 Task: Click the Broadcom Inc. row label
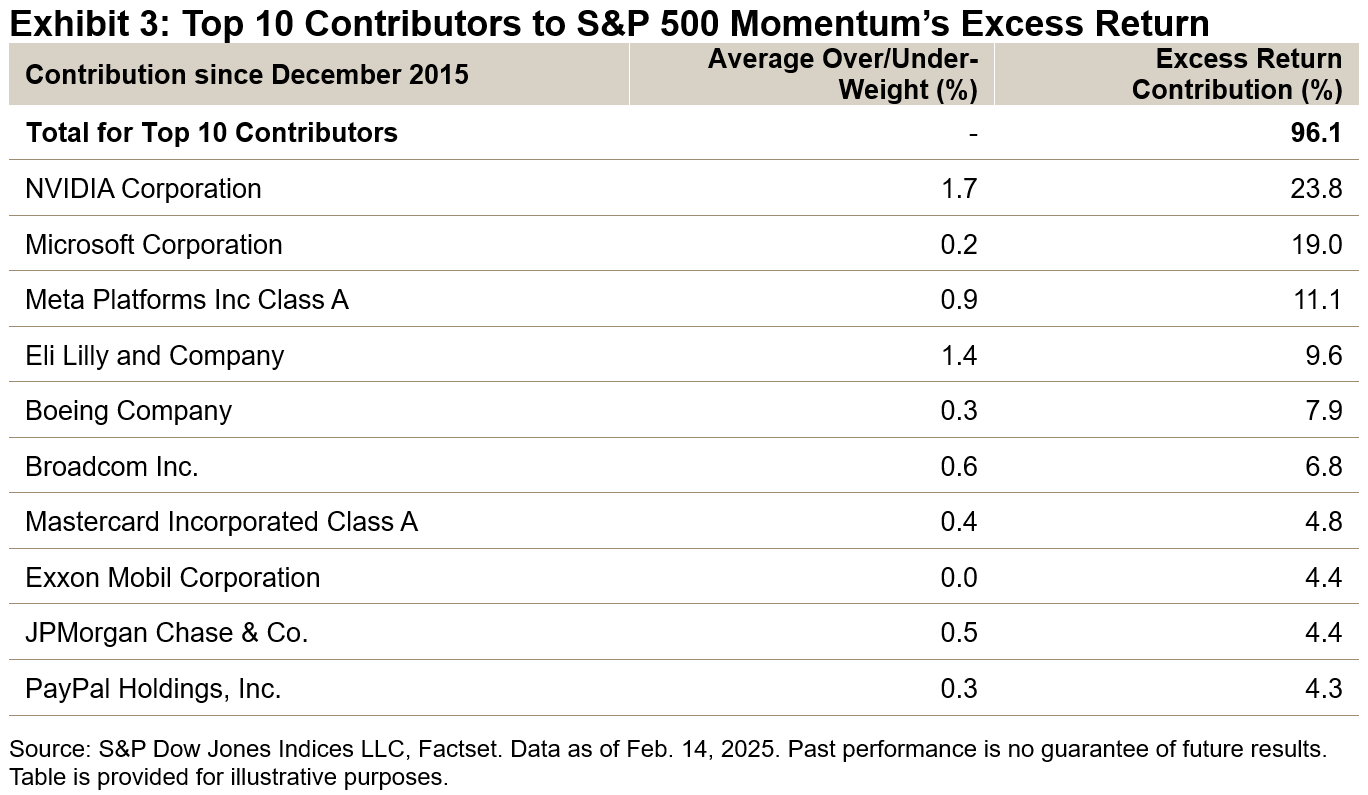(x=112, y=467)
